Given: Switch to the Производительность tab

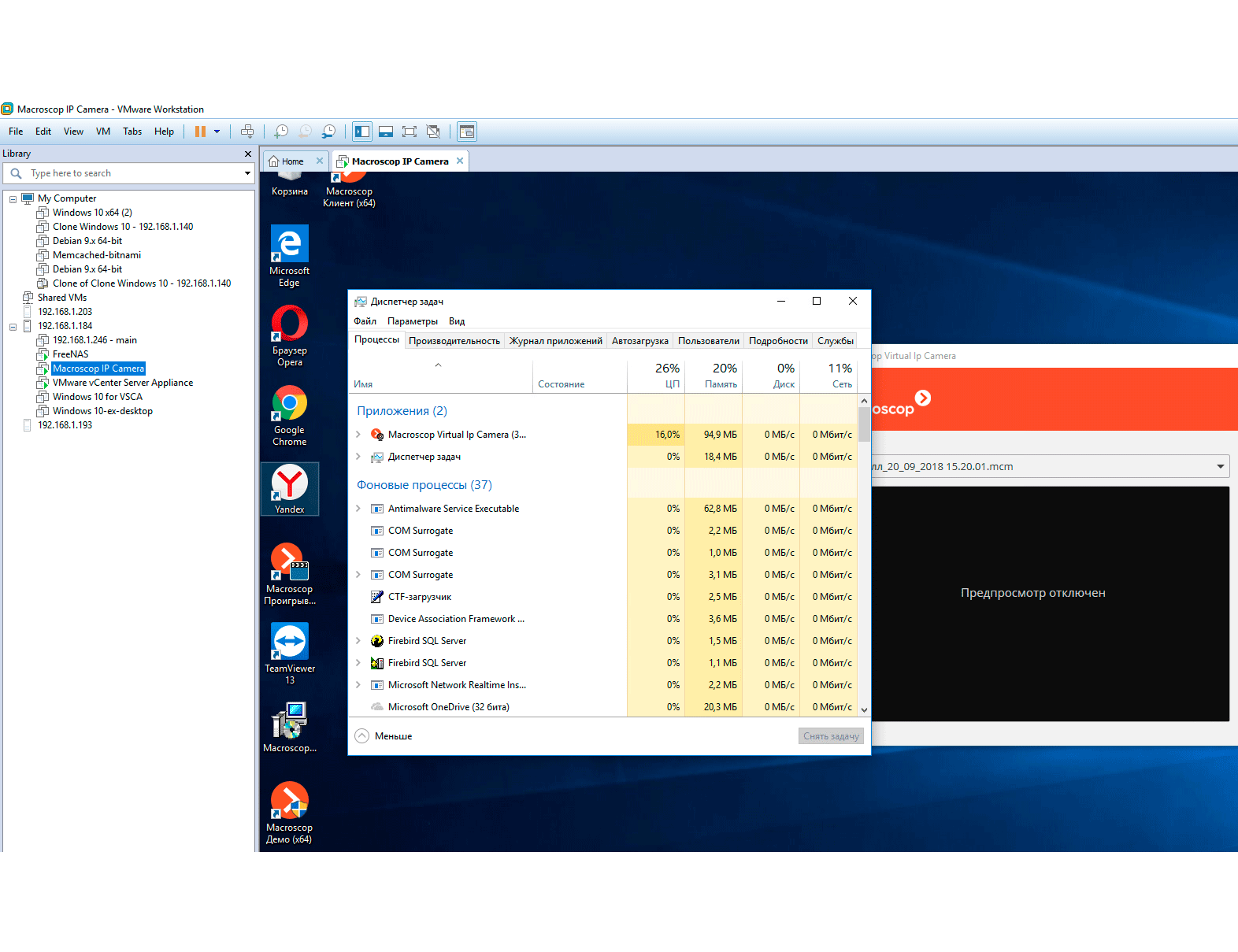Looking at the screenshot, I should [x=454, y=341].
